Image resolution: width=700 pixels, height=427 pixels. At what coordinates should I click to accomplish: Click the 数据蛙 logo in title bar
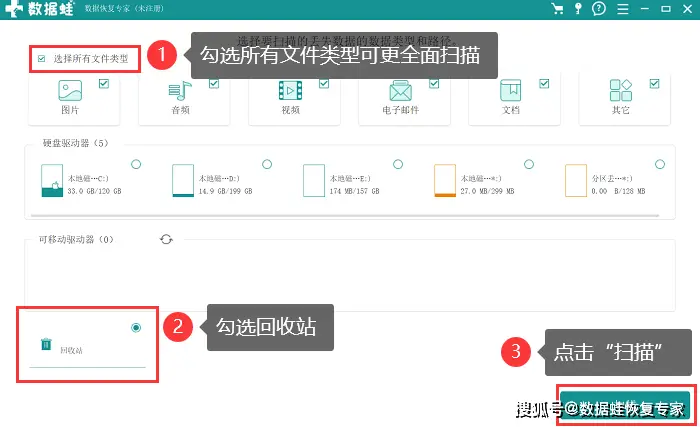[39, 9]
